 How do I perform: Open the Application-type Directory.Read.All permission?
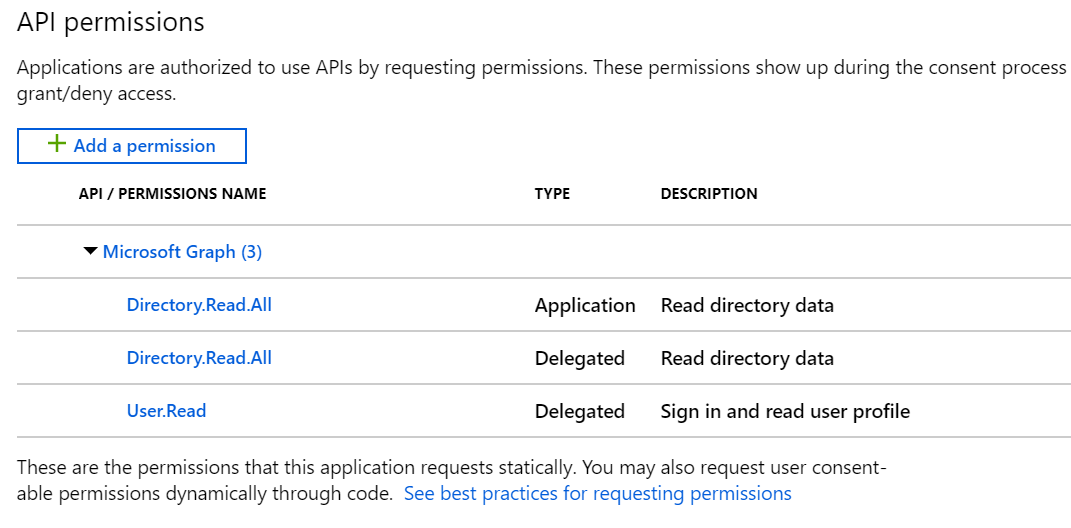pyautogui.click(x=199, y=305)
